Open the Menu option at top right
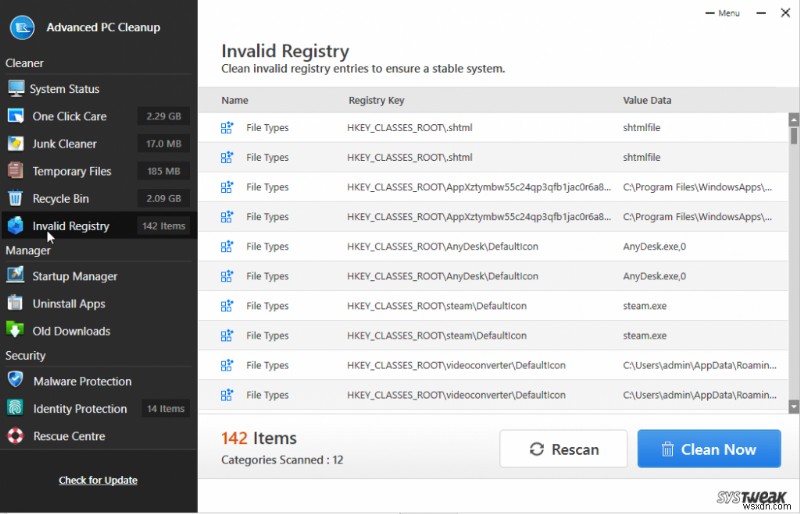 click(x=722, y=13)
